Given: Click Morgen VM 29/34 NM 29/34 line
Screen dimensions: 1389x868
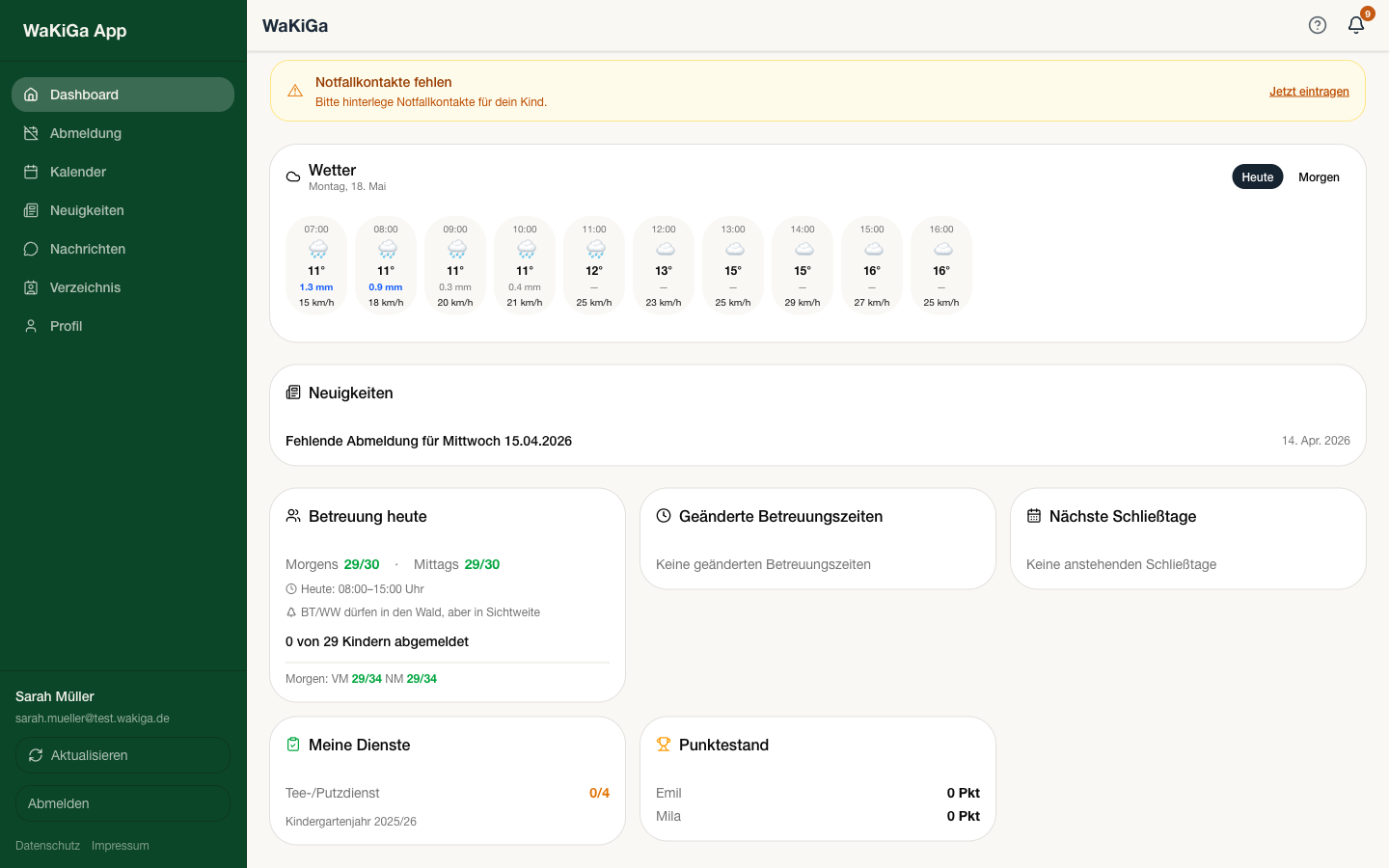Looking at the screenshot, I should click(x=361, y=679).
